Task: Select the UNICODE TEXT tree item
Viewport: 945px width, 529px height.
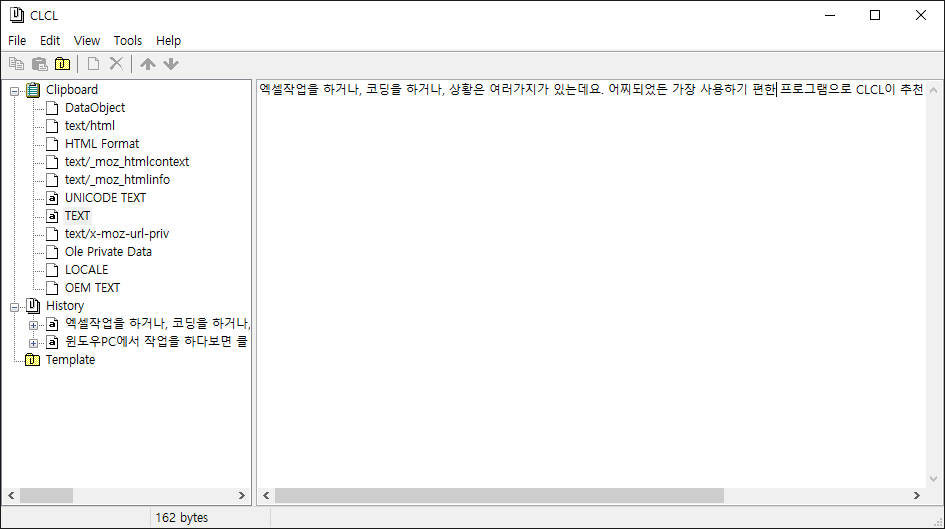Action: point(105,198)
